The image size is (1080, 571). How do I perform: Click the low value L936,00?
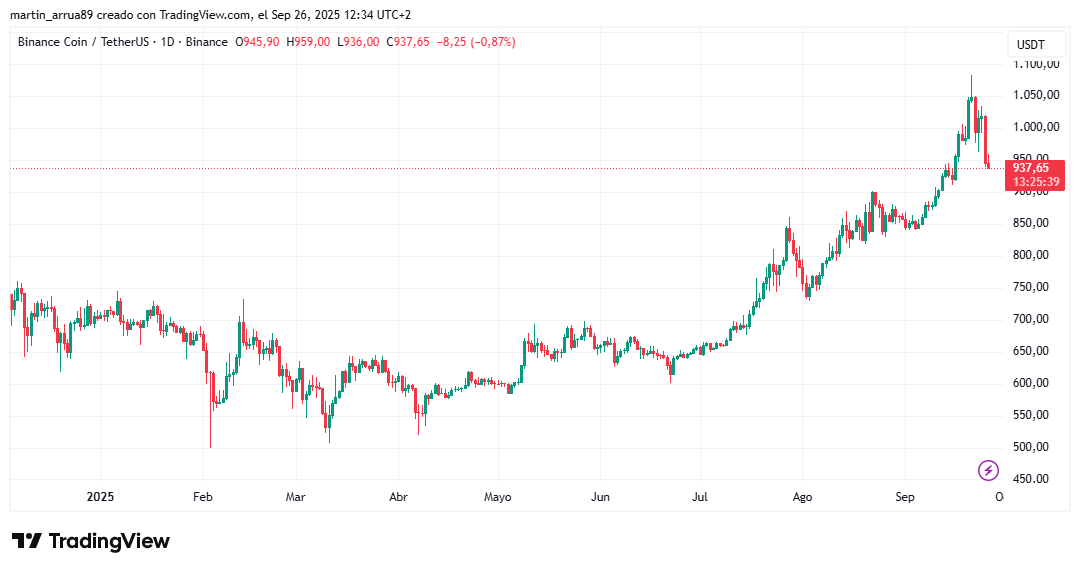358,42
